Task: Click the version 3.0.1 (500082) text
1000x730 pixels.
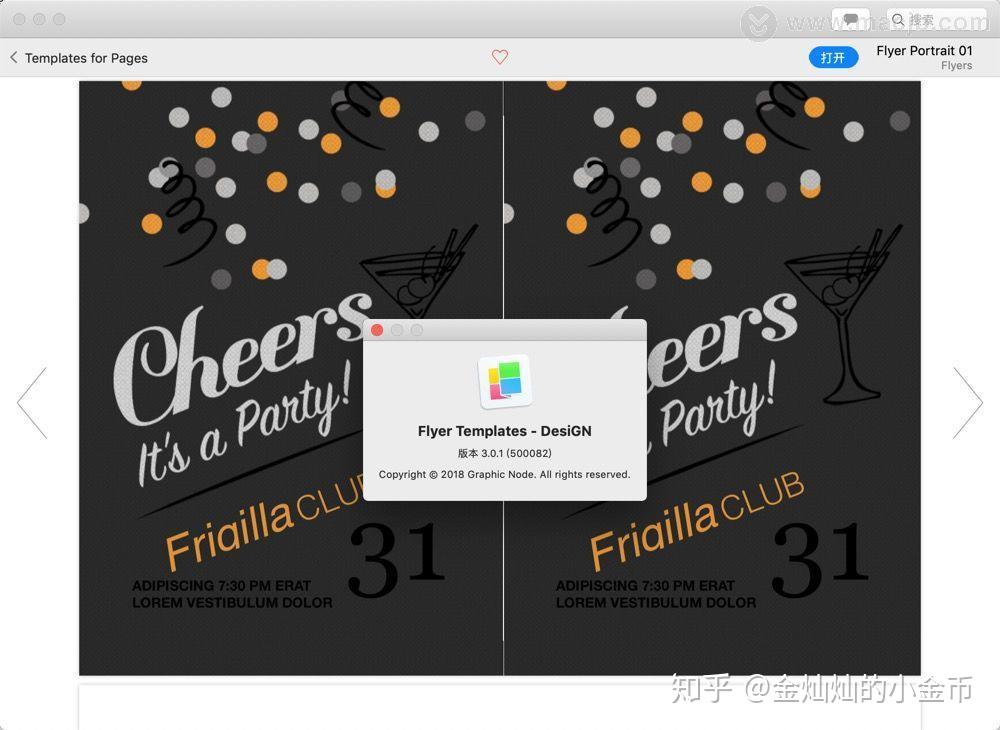Action: (x=504, y=452)
